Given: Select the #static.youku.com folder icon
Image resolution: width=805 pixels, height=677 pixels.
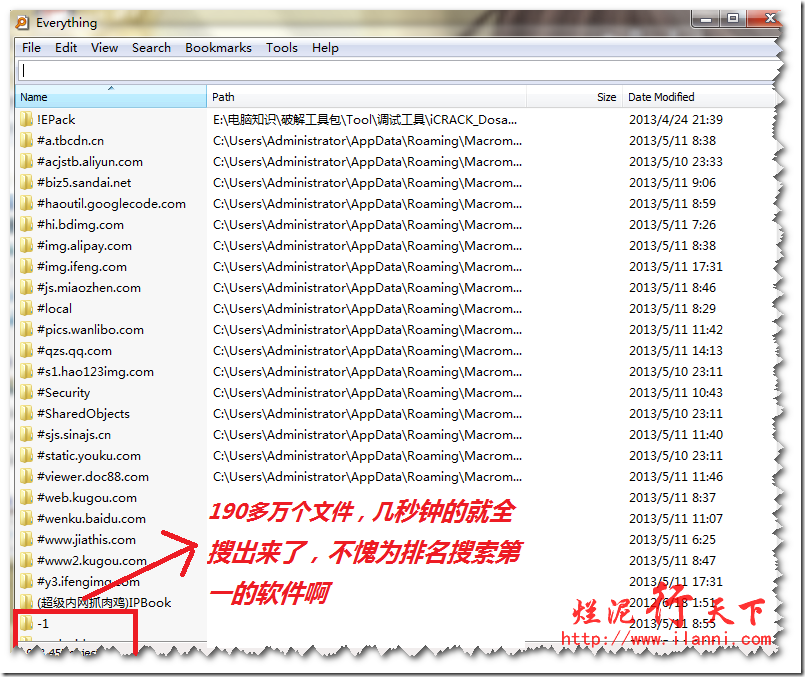Looking at the screenshot, I should click(26, 456).
